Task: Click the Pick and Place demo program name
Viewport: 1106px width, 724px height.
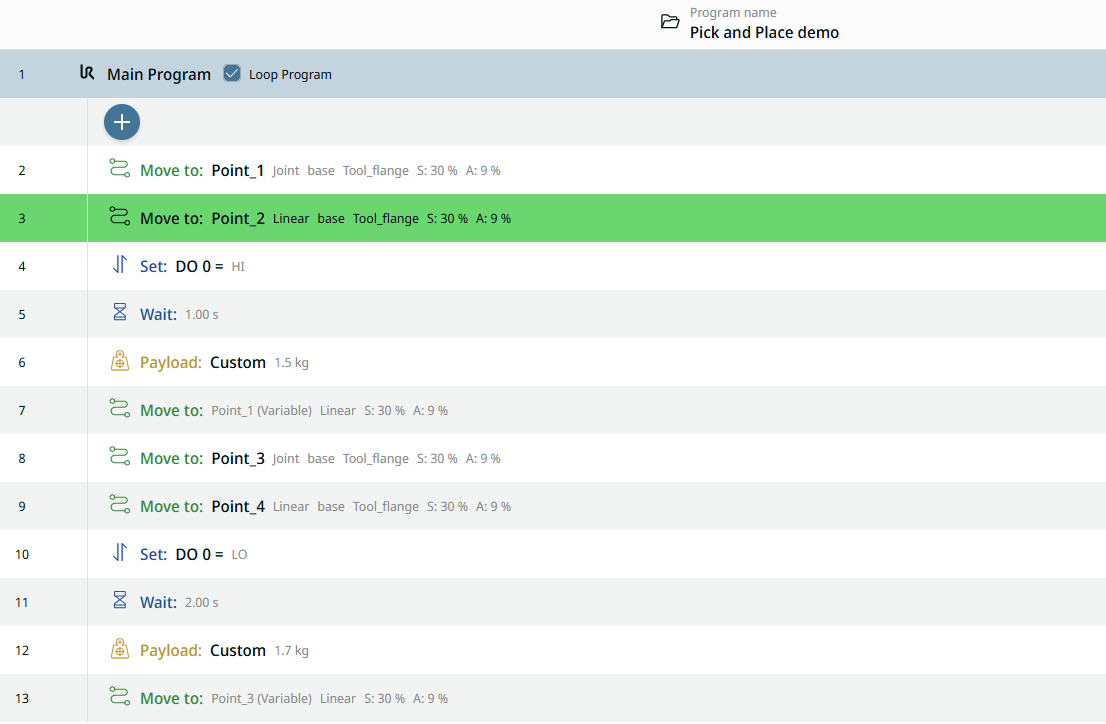Action: coord(764,33)
